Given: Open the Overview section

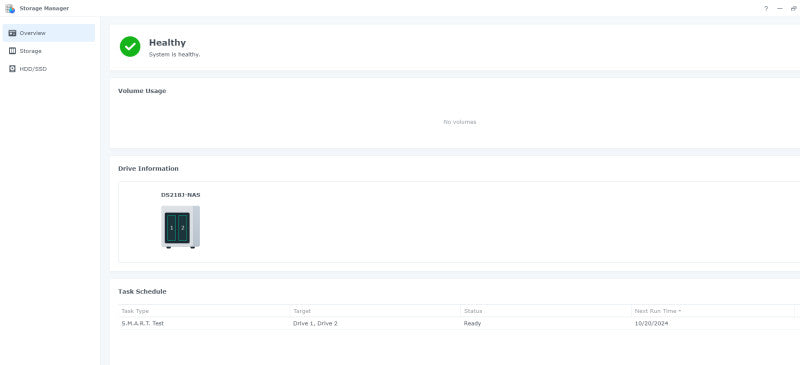Looking at the screenshot, I should (x=48, y=33).
